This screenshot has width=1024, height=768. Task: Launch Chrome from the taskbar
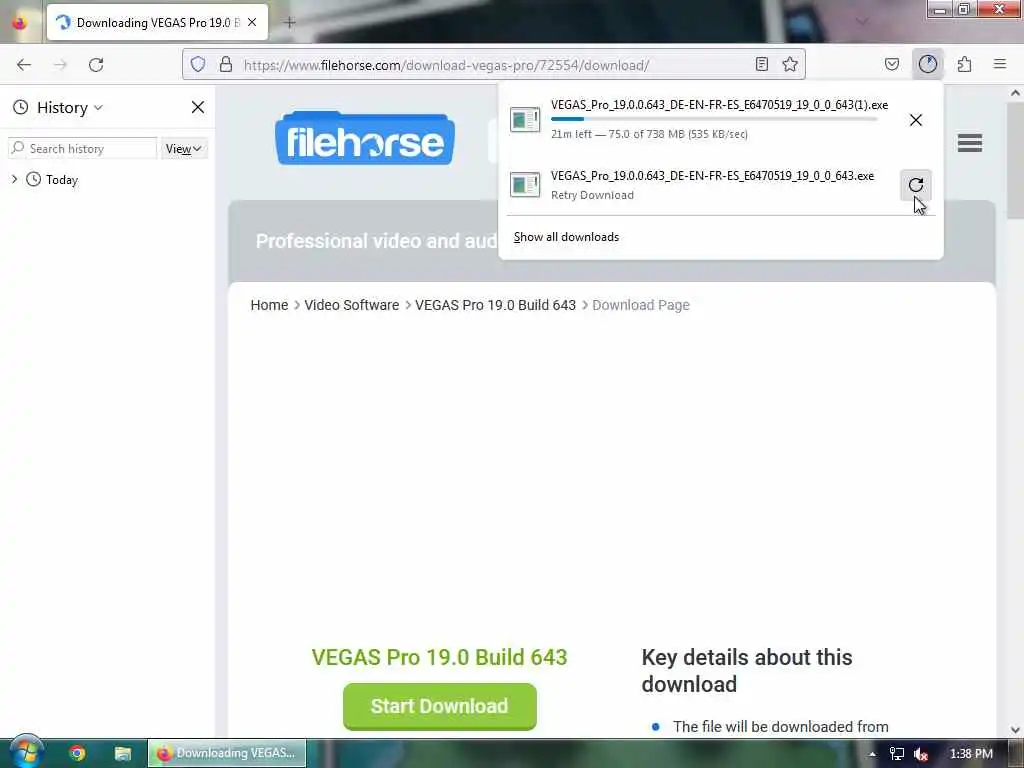77,753
